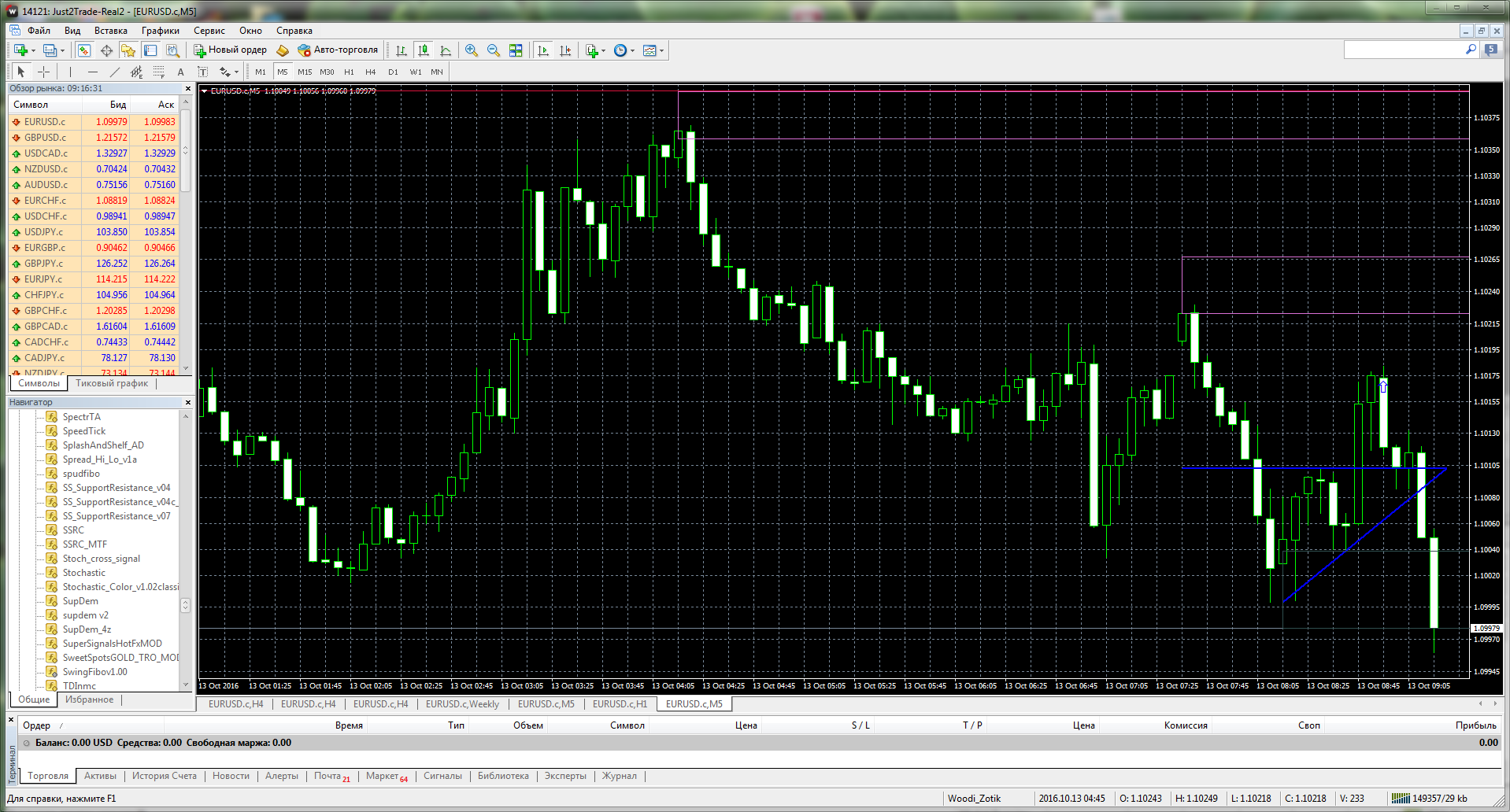Click the New Chart toolbar icon
Viewport: 1510px width, 812px height.
click(x=20, y=50)
